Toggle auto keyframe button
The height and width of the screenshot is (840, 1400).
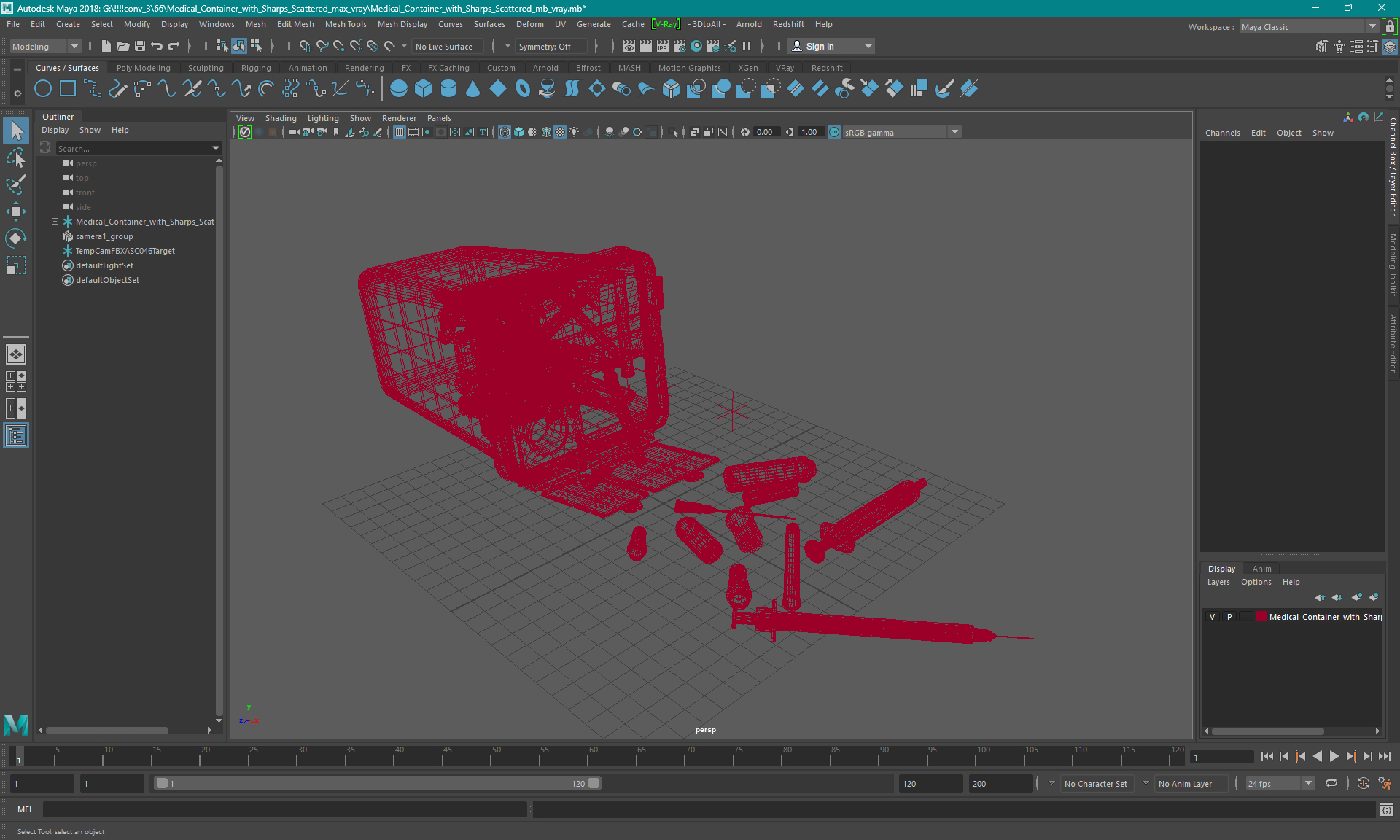1364,784
